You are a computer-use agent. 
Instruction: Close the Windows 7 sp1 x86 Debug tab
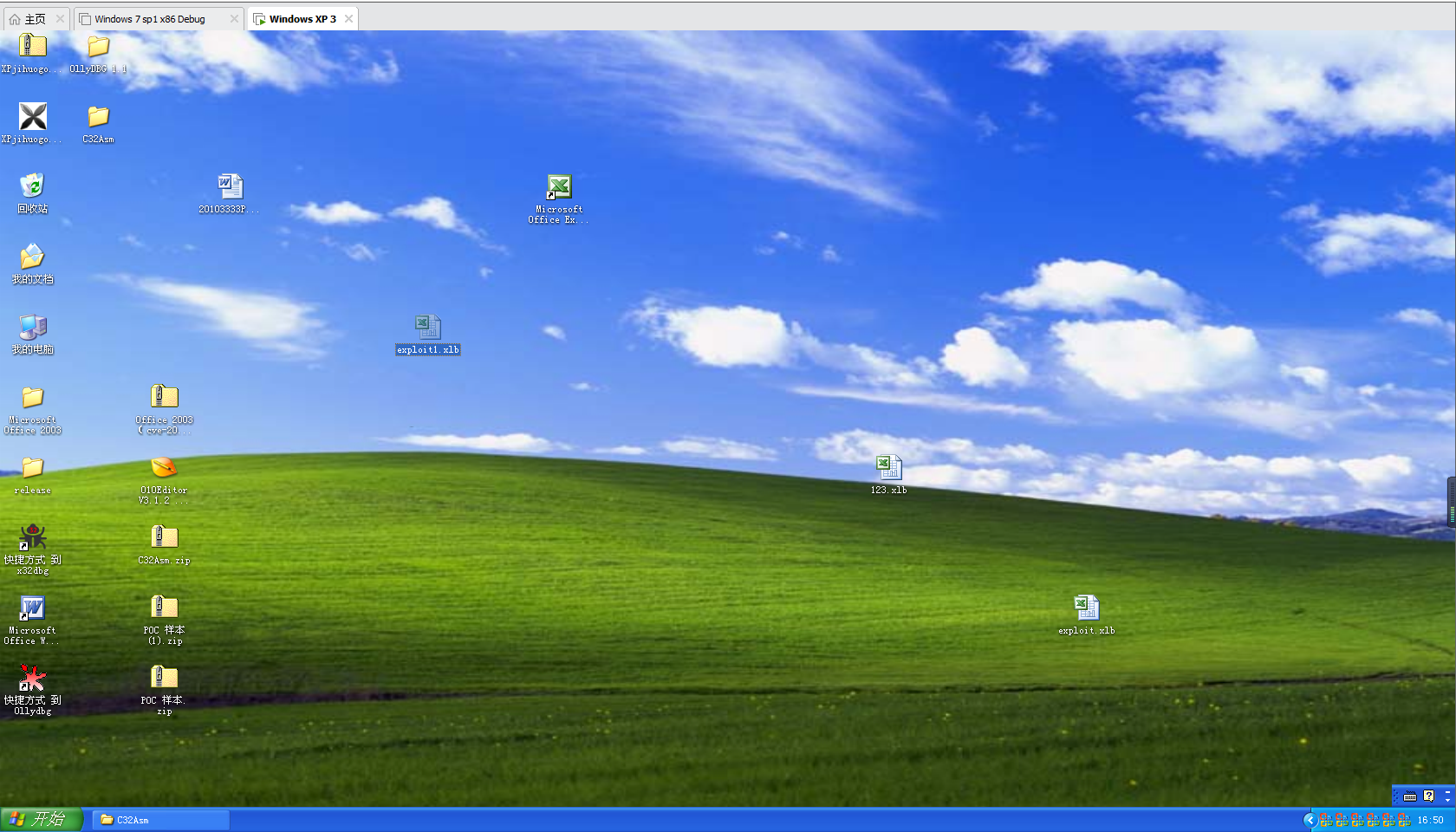point(234,19)
